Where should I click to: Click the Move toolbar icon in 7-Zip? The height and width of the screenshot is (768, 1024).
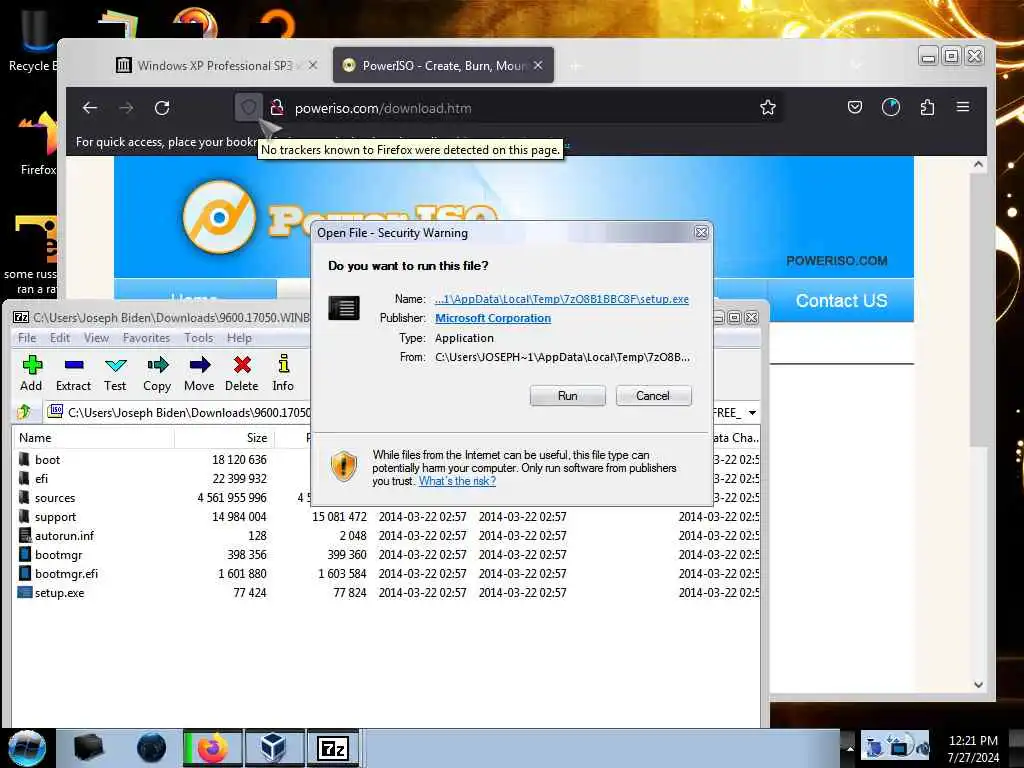(x=199, y=374)
